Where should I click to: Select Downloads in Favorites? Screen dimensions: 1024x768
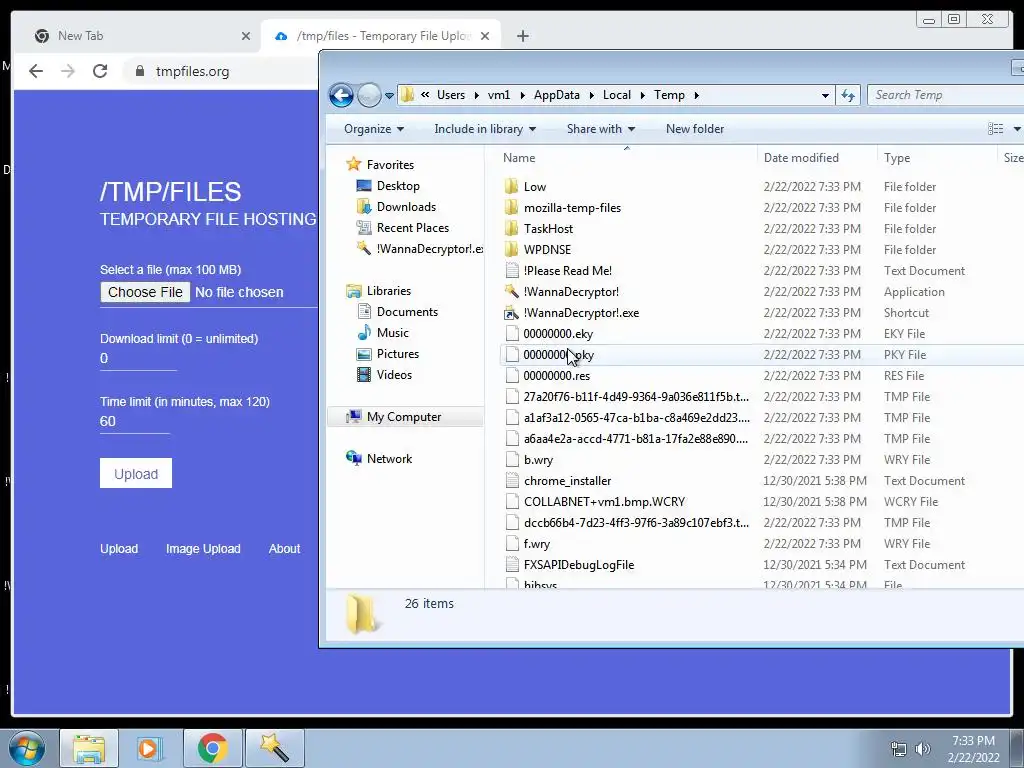(406, 207)
